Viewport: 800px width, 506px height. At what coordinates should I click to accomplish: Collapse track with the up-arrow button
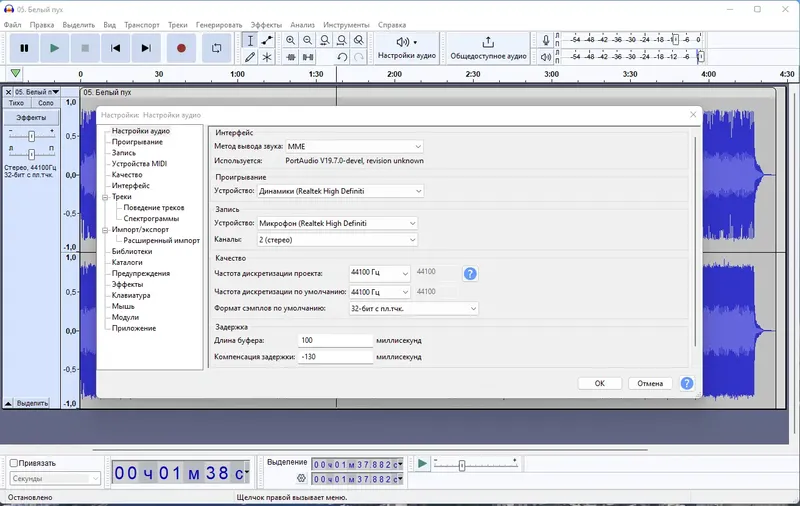8,403
